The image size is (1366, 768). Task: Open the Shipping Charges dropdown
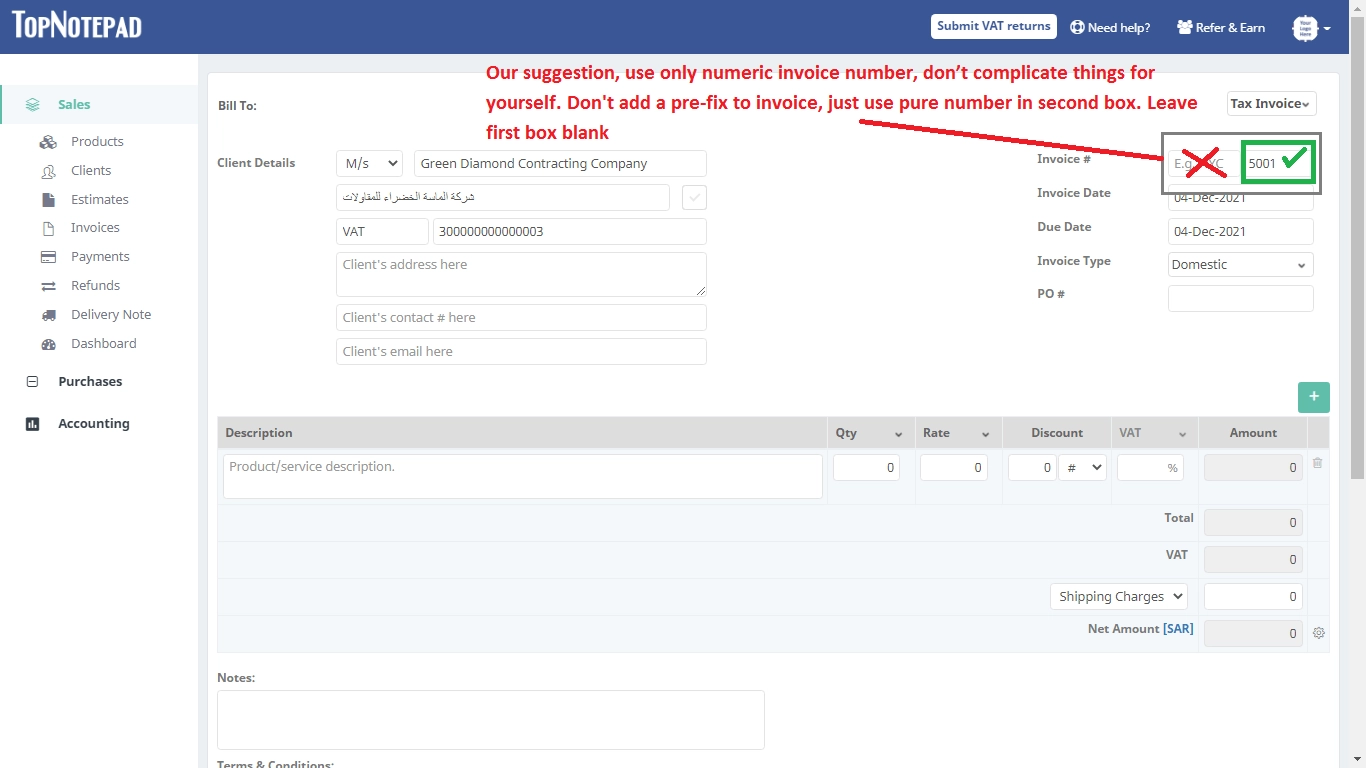1118,596
